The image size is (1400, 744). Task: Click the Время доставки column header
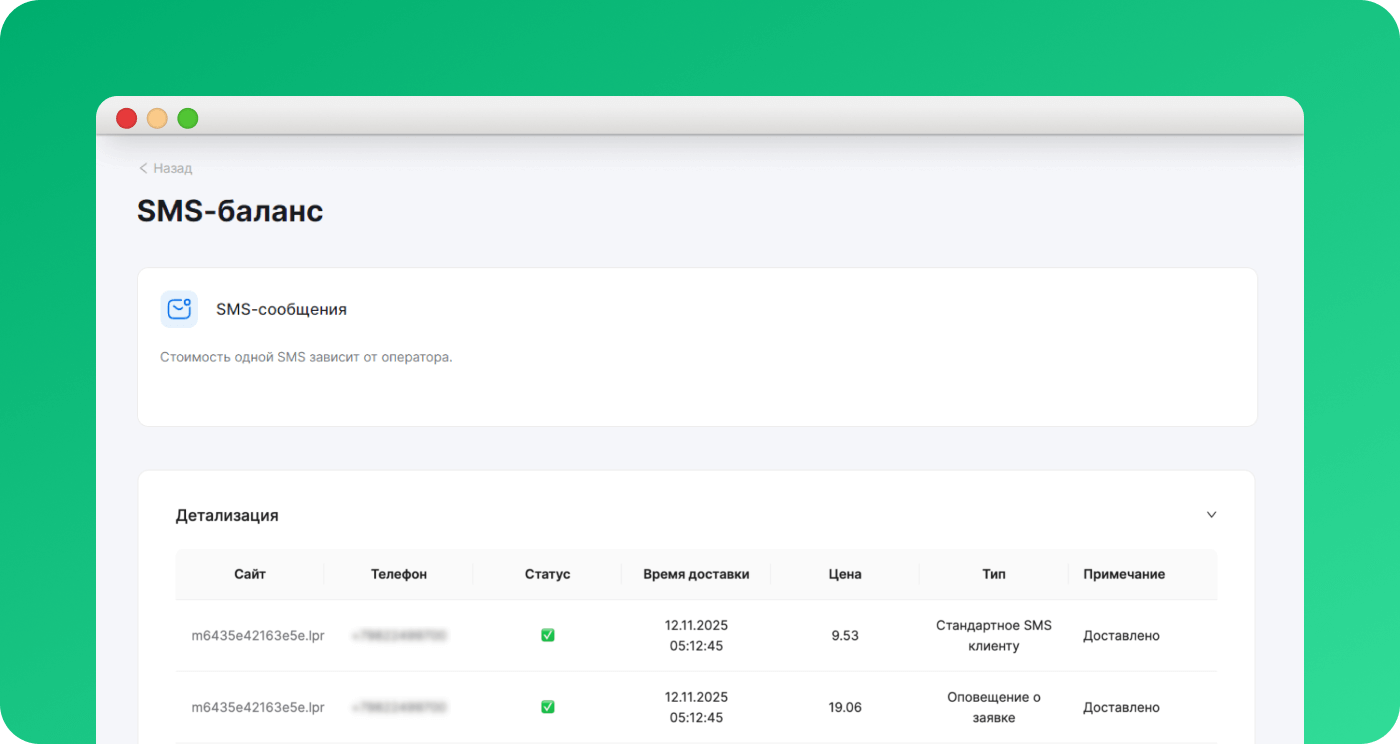(696, 574)
